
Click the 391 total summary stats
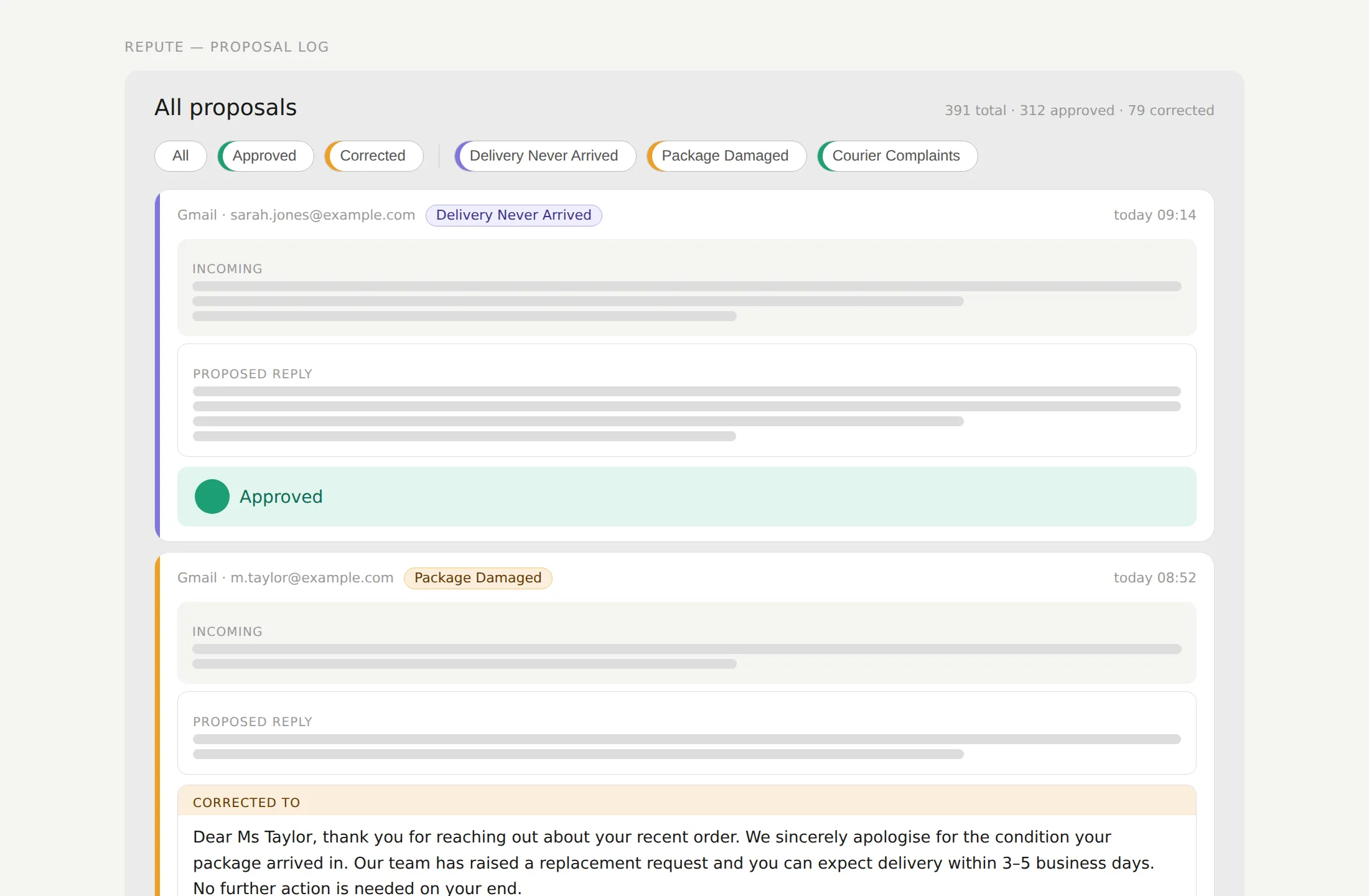pos(1080,111)
